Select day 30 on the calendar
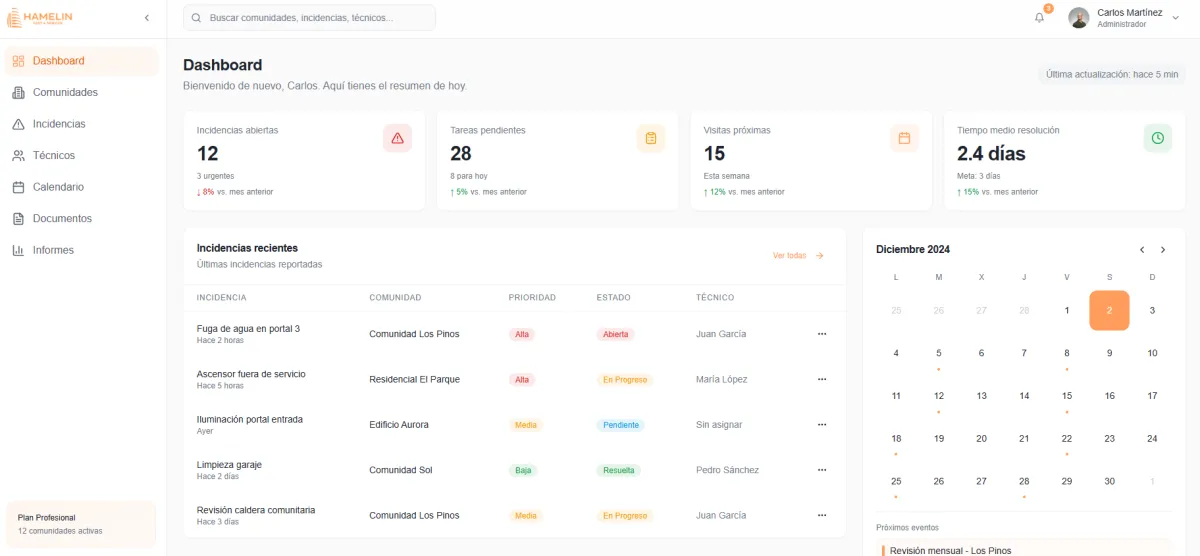 [1109, 481]
